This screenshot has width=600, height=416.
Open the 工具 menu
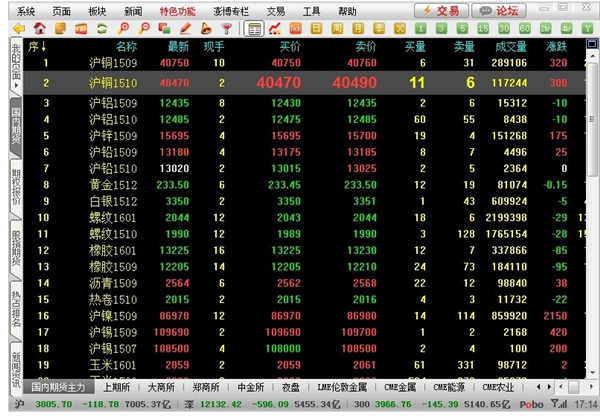(311, 11)
